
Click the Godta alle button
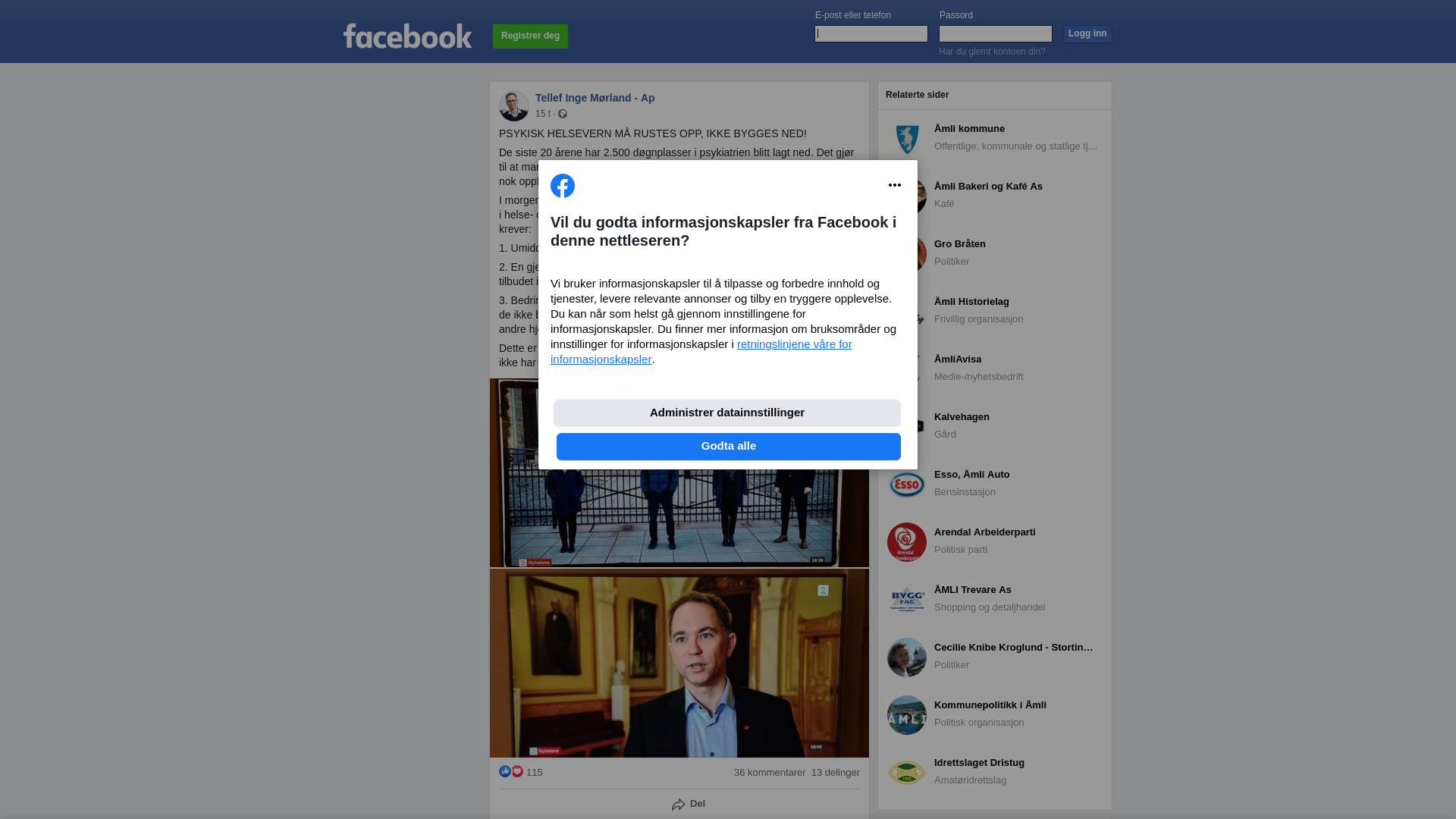pos(729,447)
